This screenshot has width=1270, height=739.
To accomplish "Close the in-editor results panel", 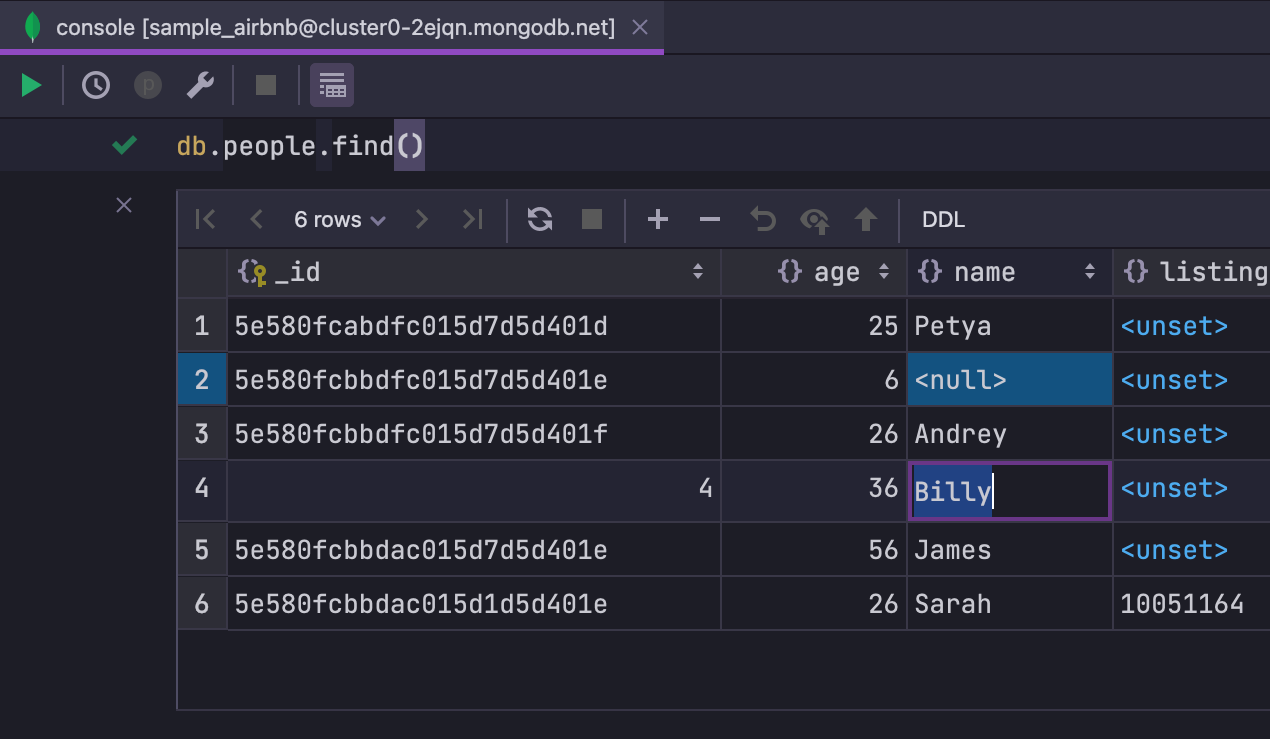I will [x=124, y=205].
